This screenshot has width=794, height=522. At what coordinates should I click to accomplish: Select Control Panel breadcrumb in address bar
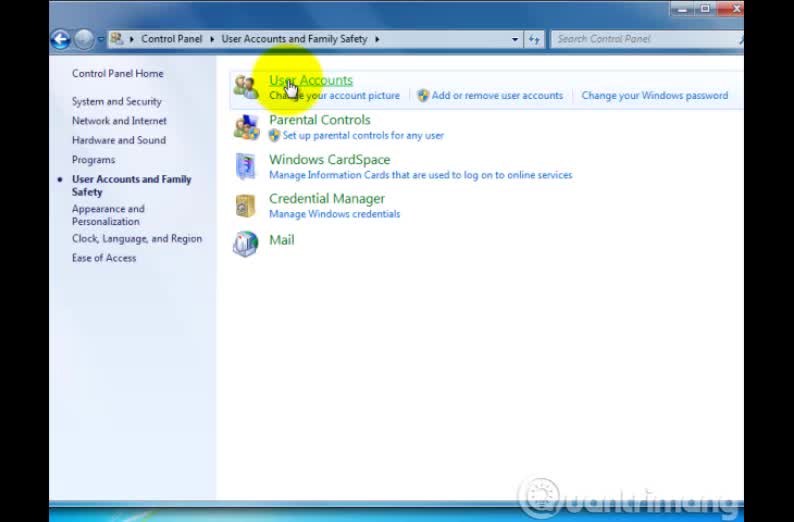click(172, 39)
